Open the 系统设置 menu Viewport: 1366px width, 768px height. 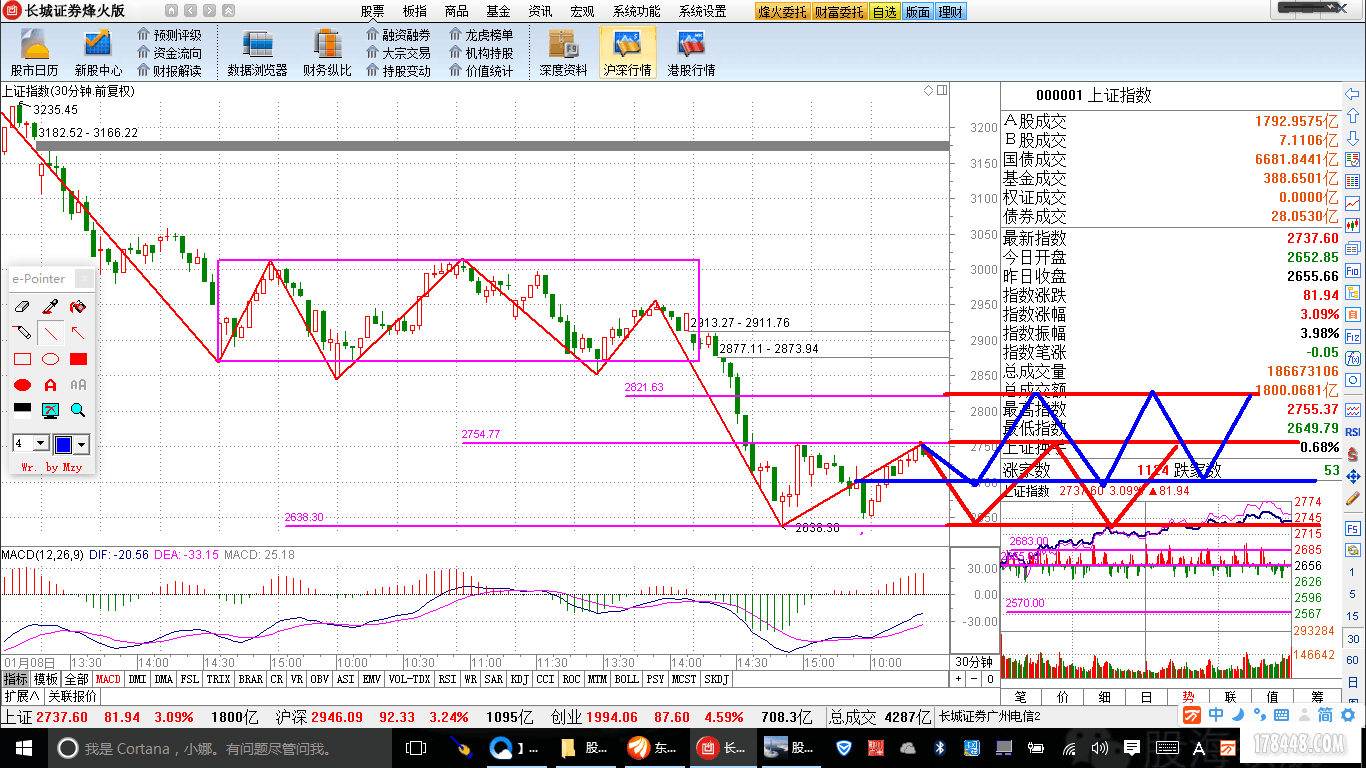click(x=702, y=12)
